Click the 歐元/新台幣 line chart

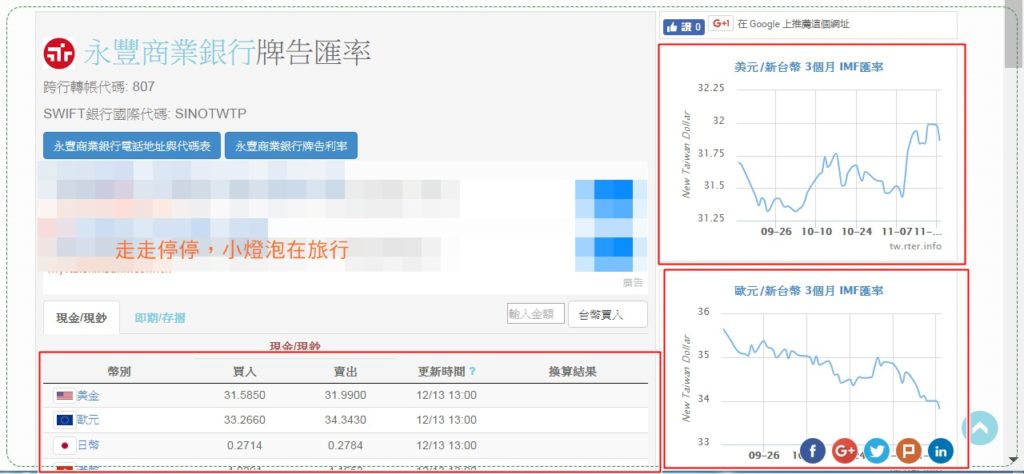tap(831, 379)
